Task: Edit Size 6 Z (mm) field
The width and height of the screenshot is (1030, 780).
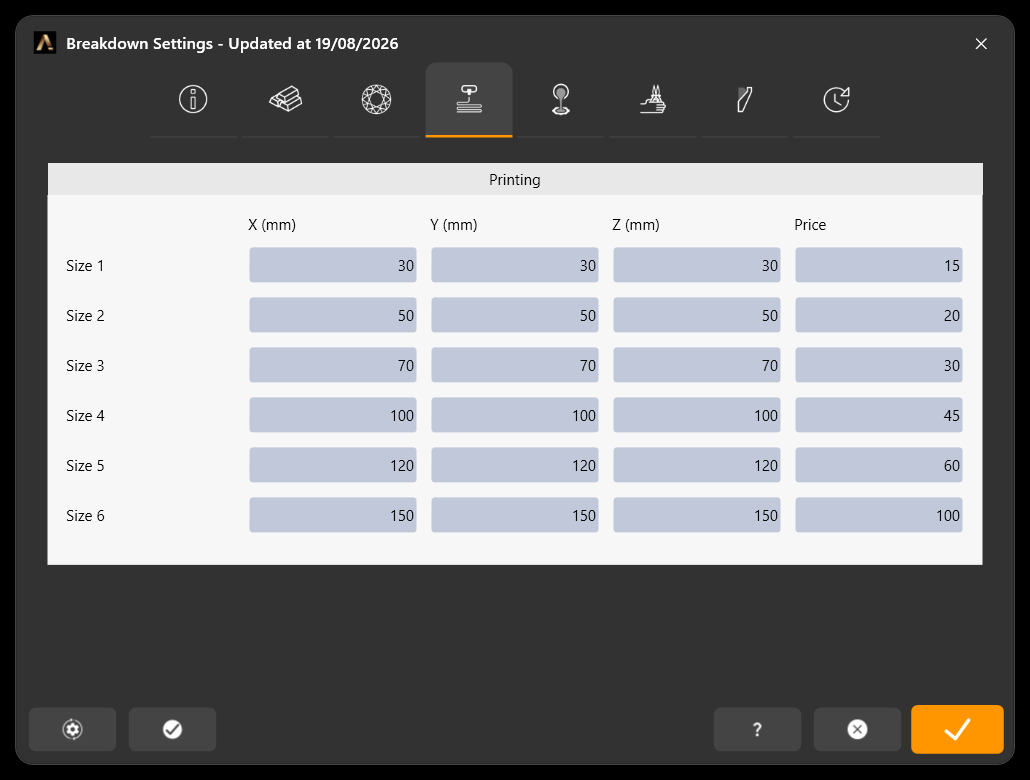Action: pyautogui.click(x=697, y=515)
